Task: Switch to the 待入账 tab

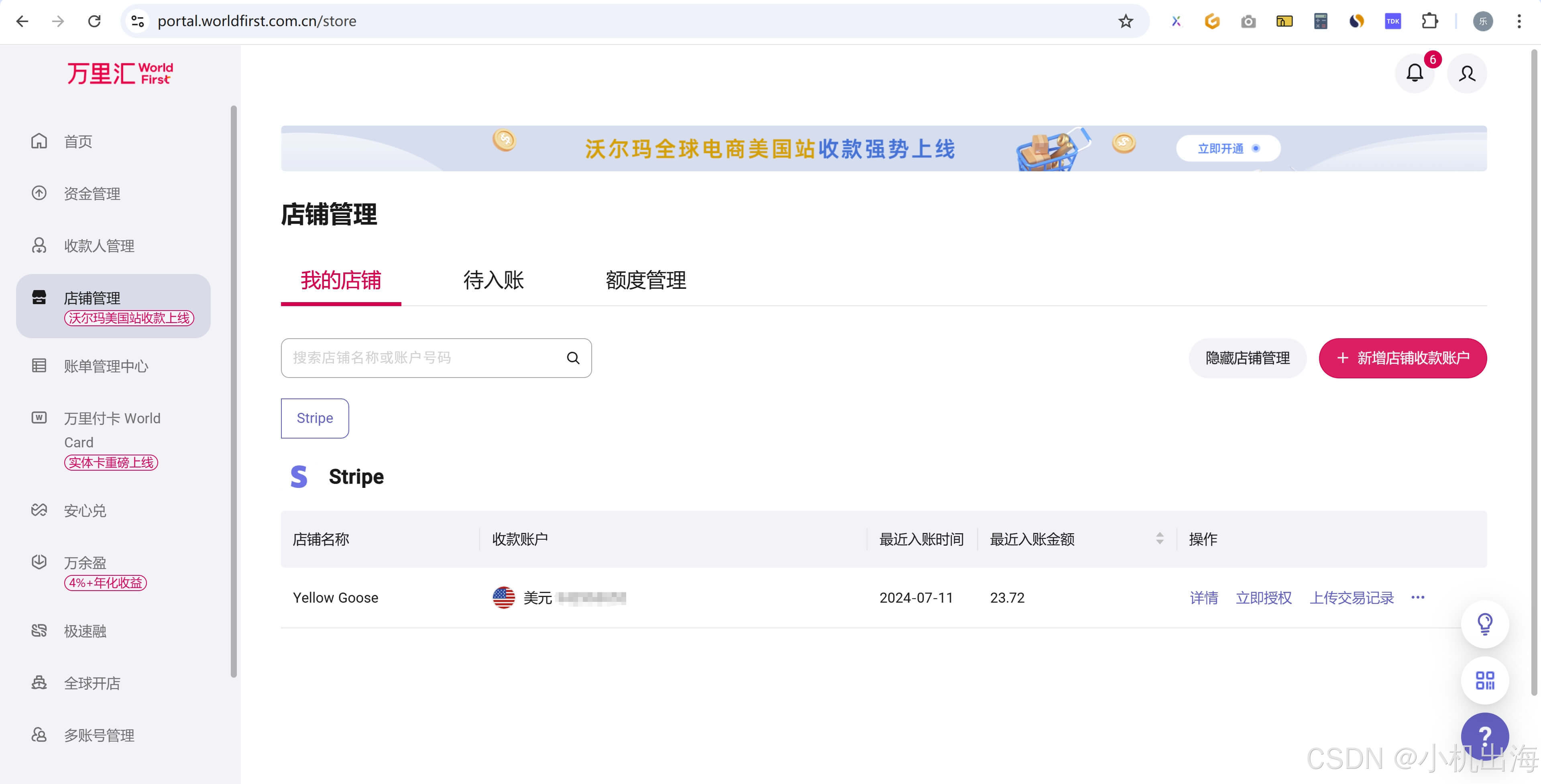Action: pos(493,280)
